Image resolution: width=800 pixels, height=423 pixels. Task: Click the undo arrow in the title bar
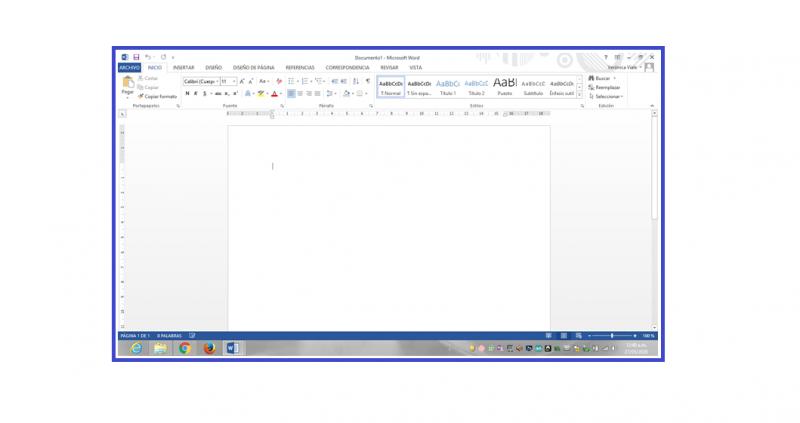[x=148, y=57]
